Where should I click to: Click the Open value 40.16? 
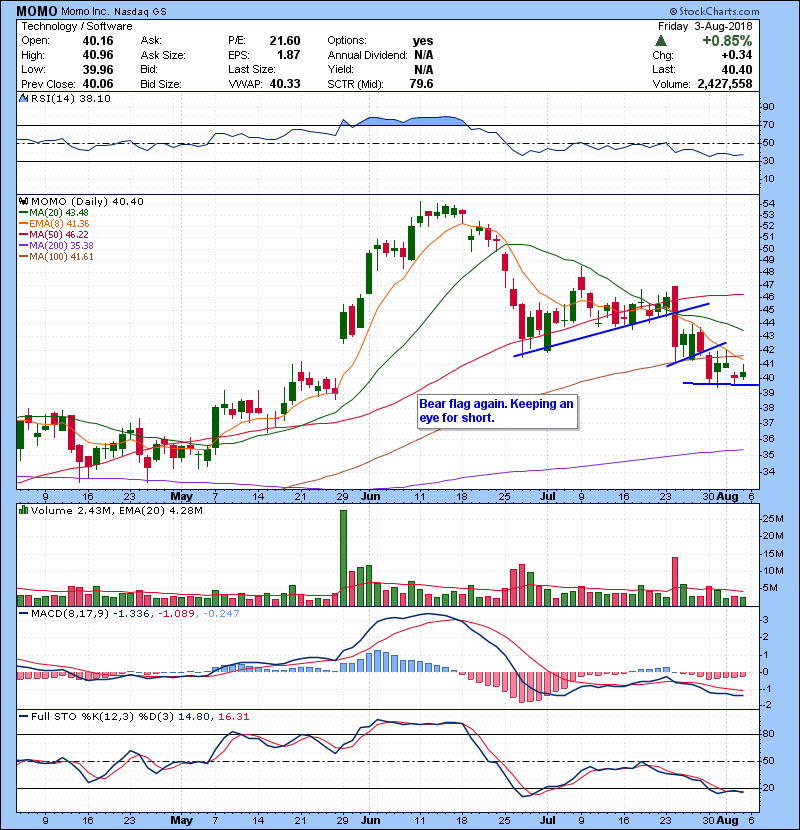pos(98,41)
